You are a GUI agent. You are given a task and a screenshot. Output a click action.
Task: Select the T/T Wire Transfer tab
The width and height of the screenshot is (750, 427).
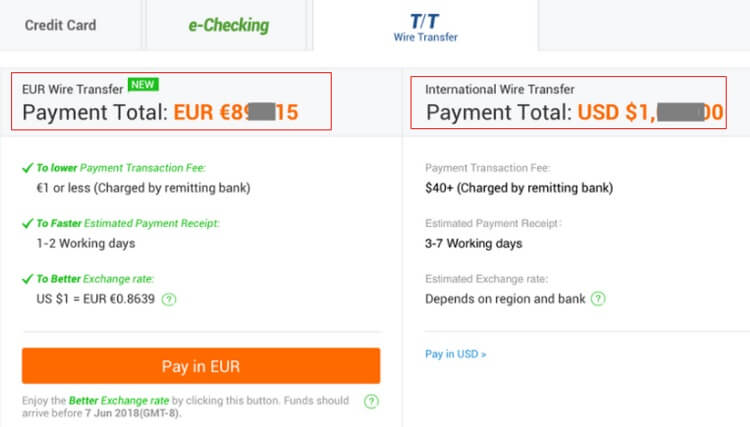[x=426, y=26]
